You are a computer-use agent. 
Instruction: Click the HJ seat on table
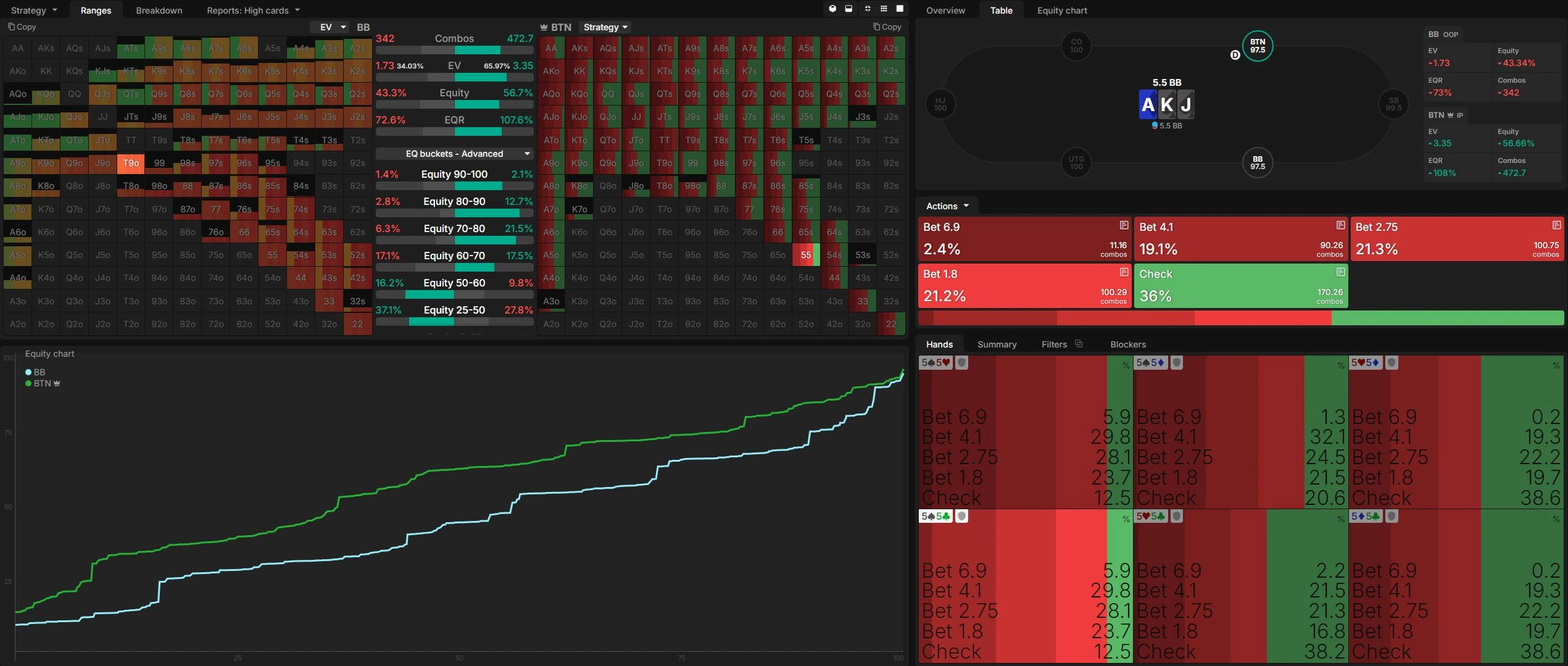940,104
